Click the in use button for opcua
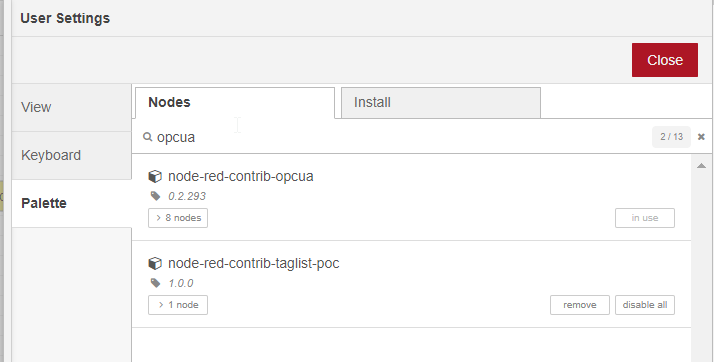Viewport: 714px width, 362px height. (645, 218)
